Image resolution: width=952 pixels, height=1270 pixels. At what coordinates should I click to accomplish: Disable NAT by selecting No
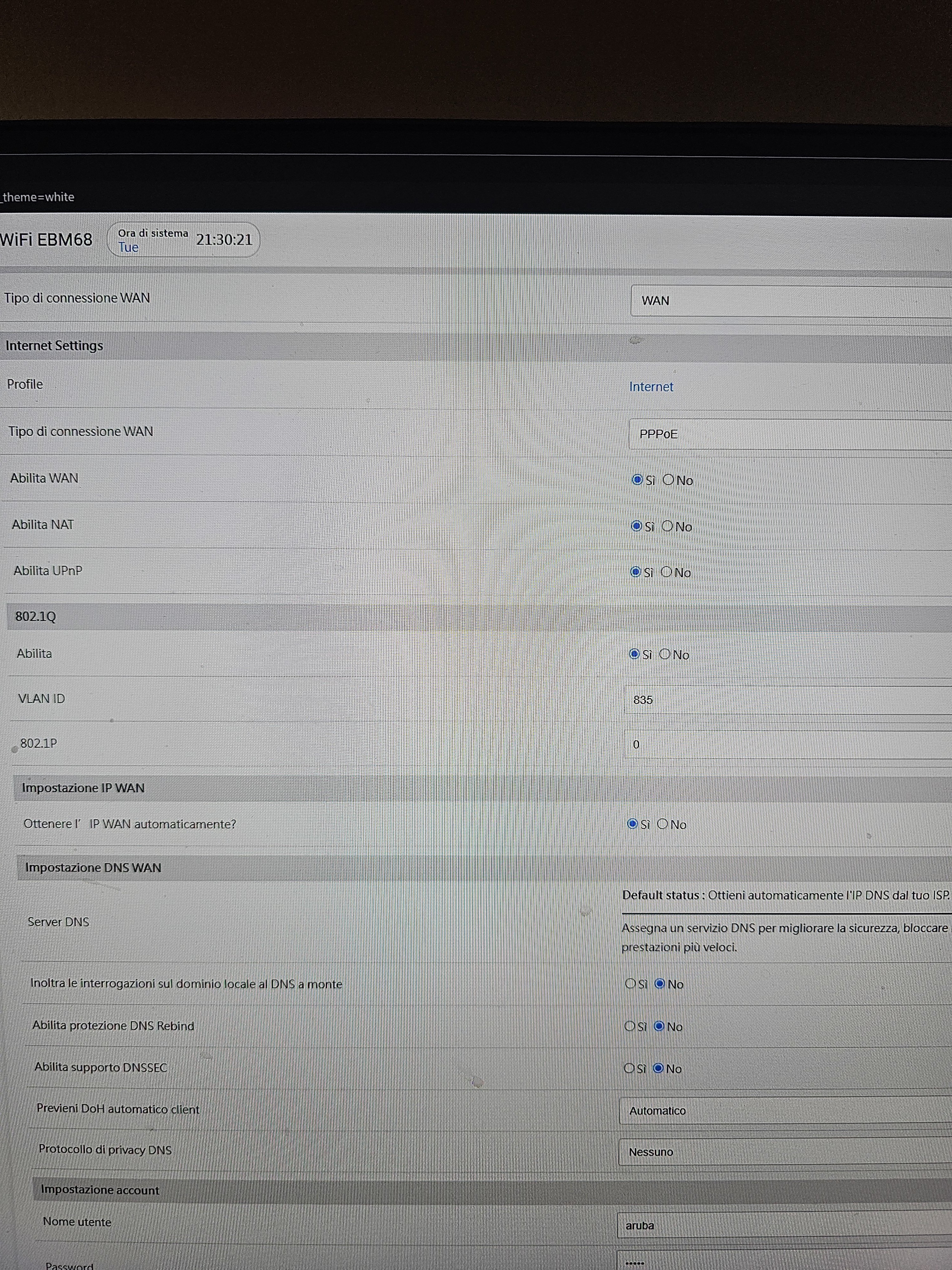pos(667,526)
